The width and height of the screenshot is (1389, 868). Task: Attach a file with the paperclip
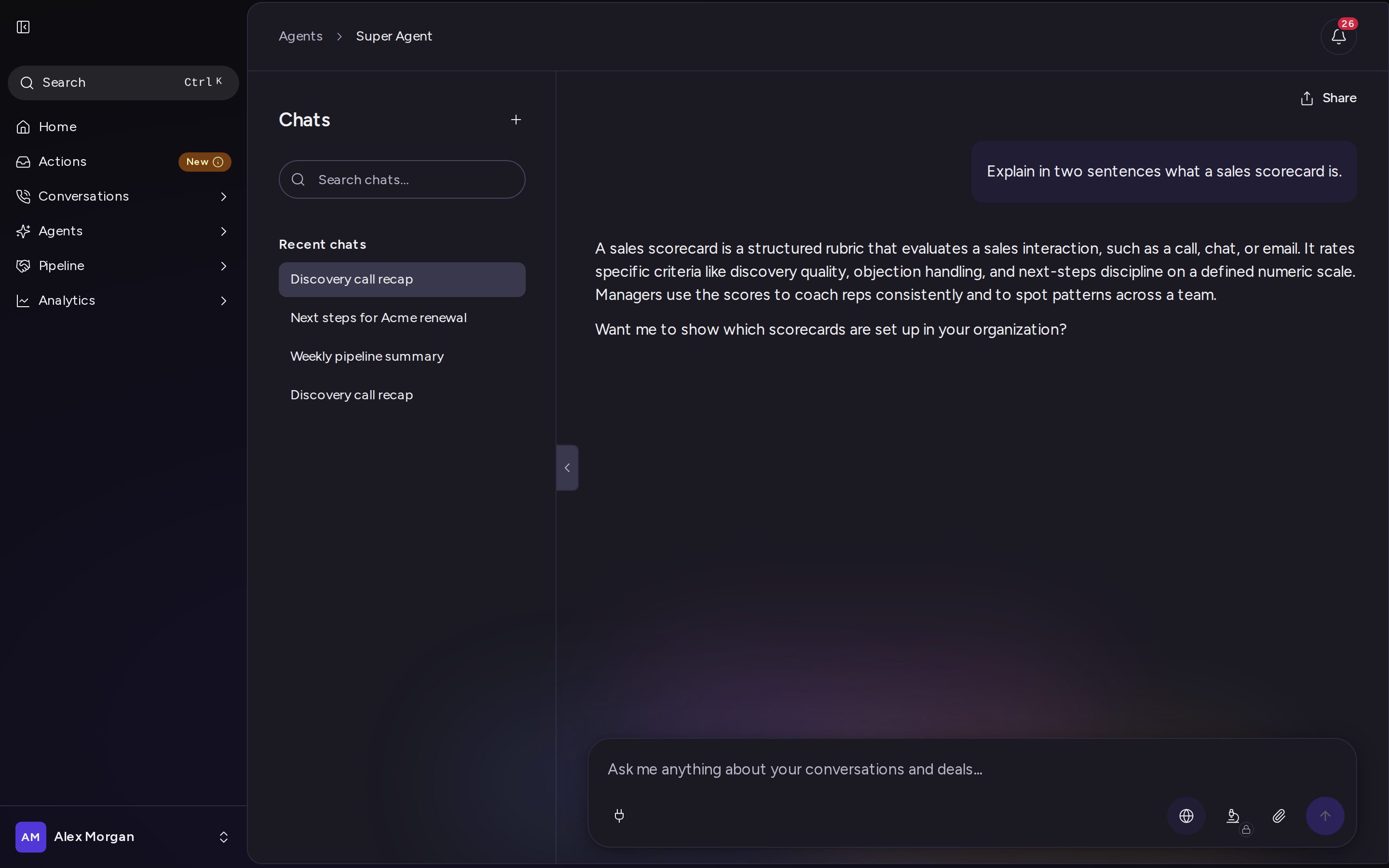(x=1279, y=816)
